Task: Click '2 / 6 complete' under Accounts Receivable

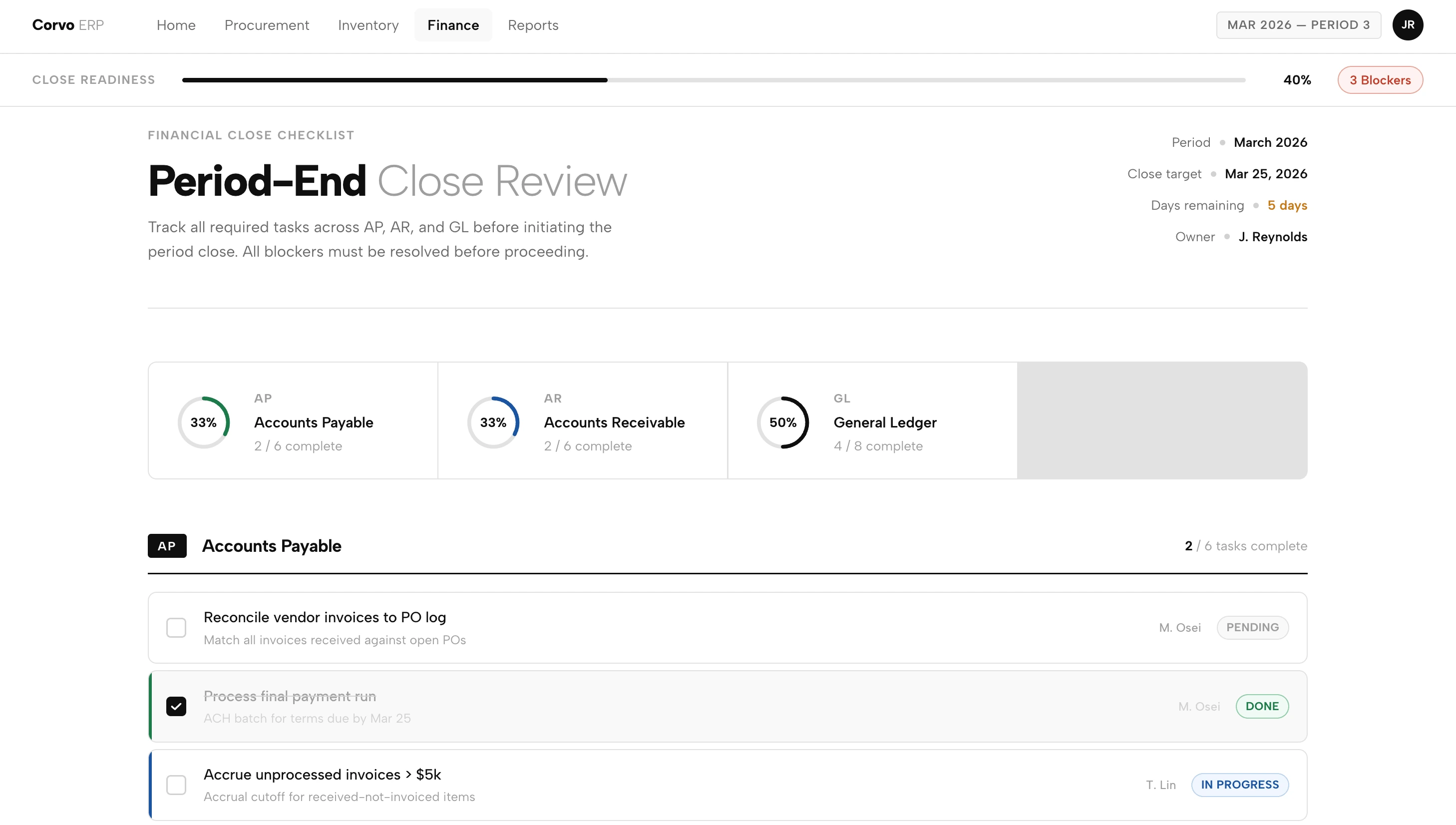Action: [588, 446]
